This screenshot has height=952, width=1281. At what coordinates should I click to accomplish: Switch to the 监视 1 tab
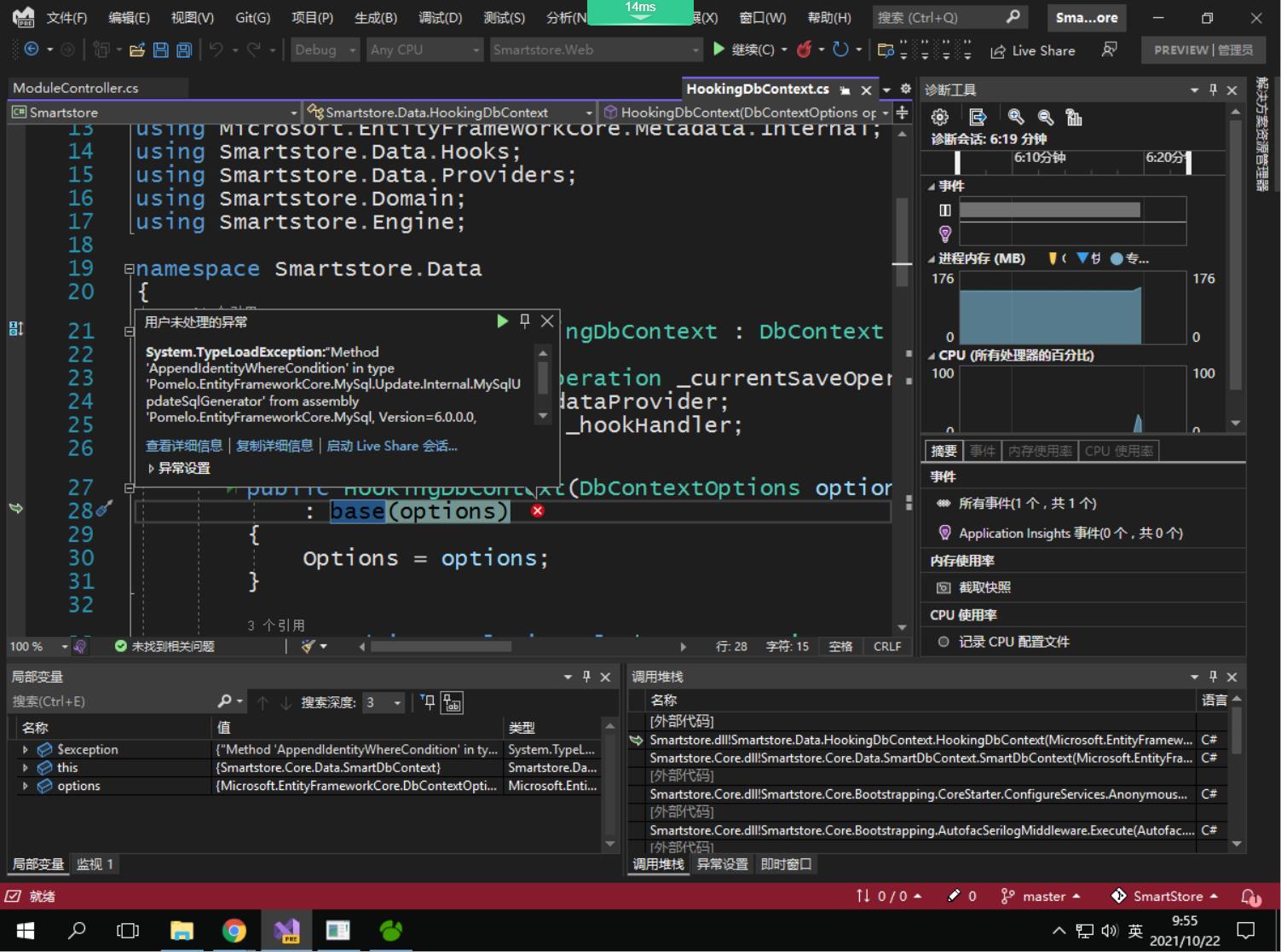[x=95, y=863]
